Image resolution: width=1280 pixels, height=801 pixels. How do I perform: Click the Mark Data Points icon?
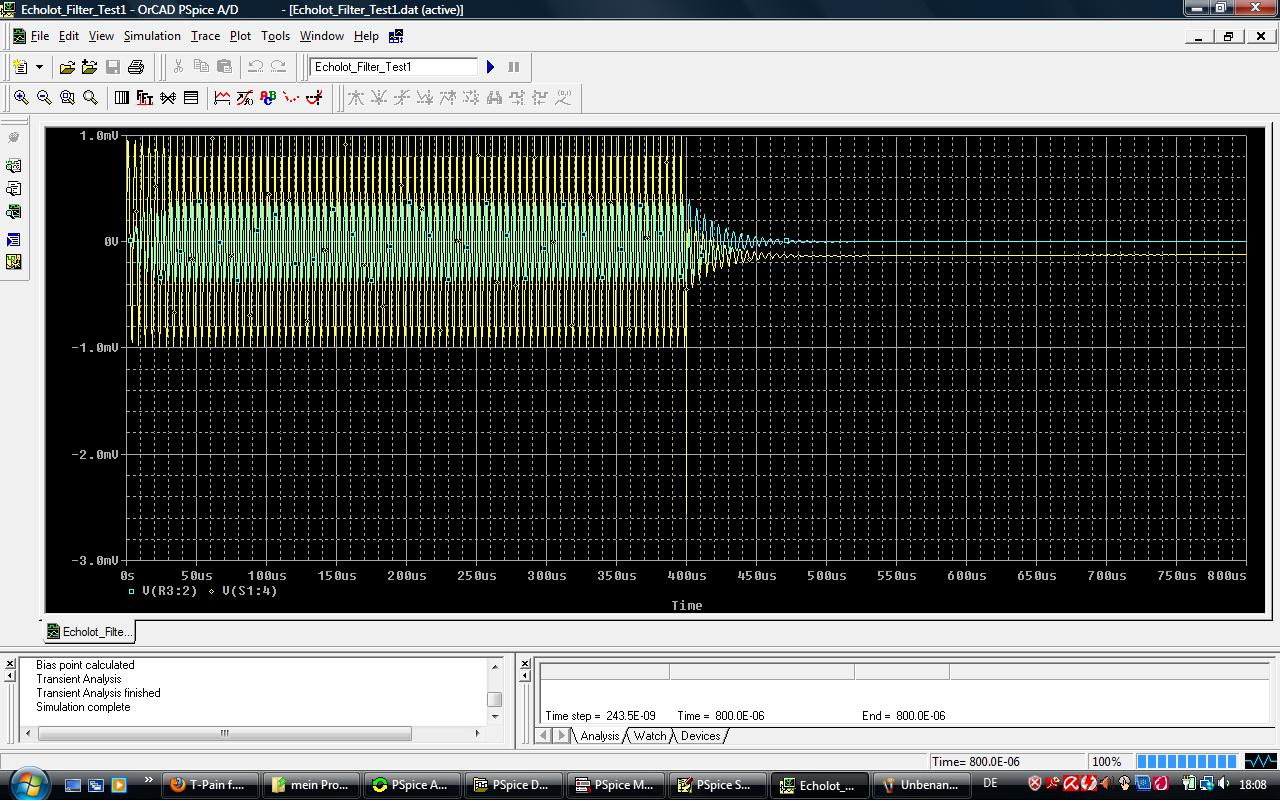pyautogui.click(x=291, y=98)
